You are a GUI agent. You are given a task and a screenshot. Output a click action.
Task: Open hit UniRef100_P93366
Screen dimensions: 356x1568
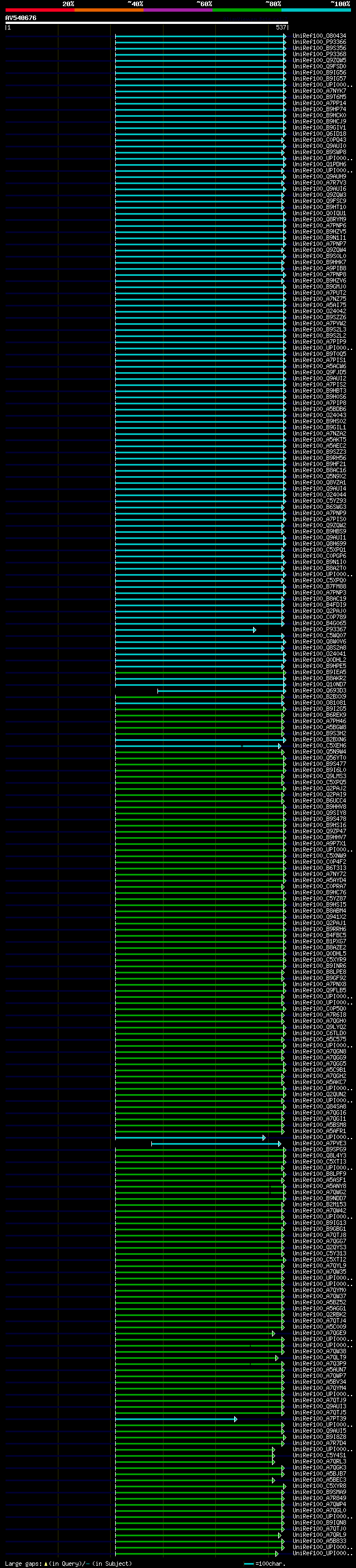tap(319, 42)
